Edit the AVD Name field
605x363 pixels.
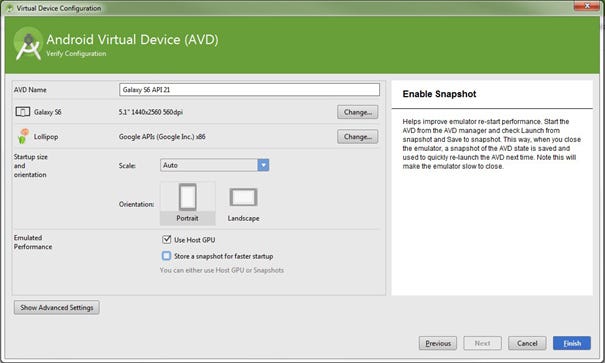(x=249, y=89)
